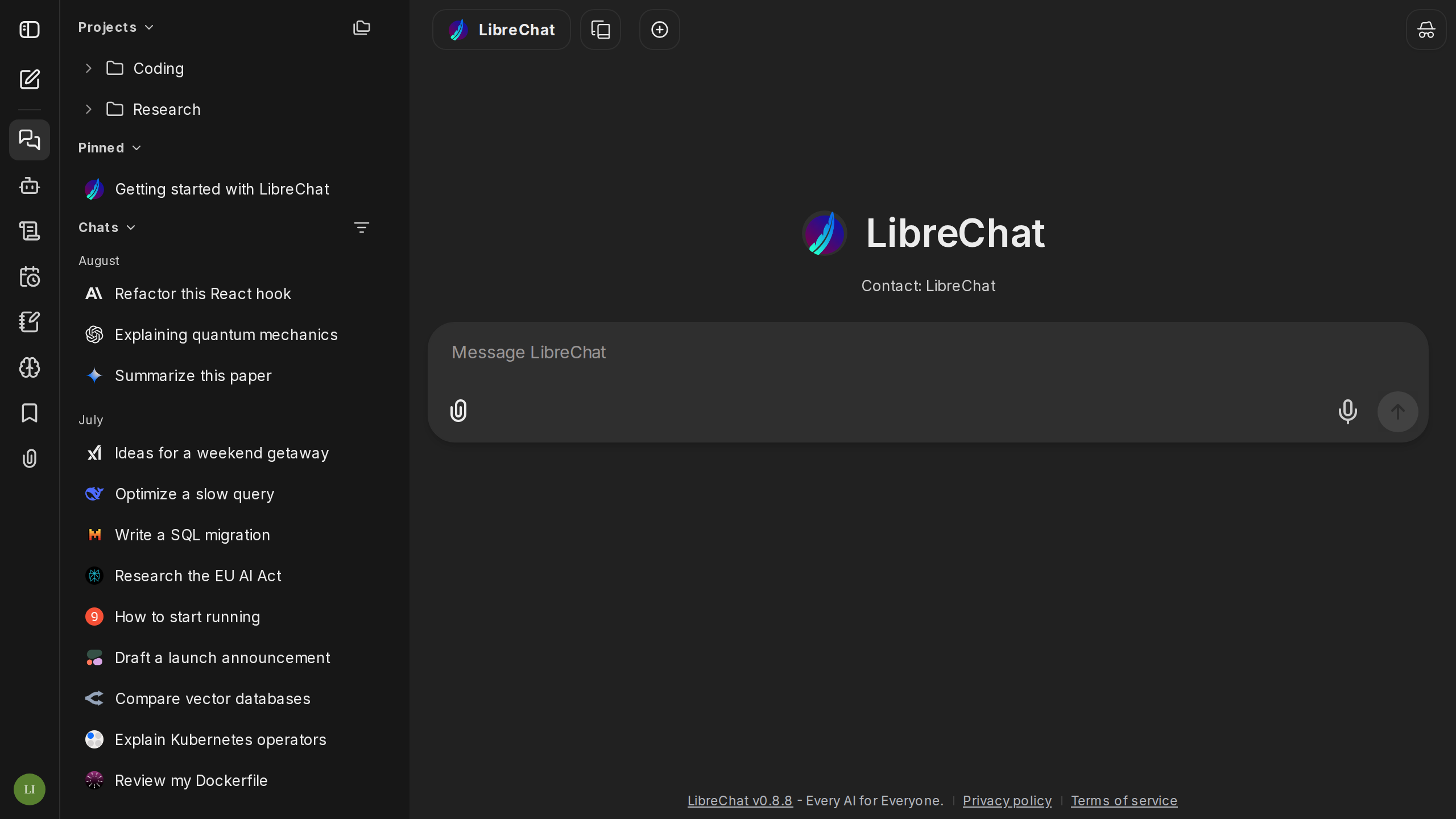The width and height of the screenshot is (1456, 819).
Task: Start a new chat with the pencil icon
Action: 30,79
